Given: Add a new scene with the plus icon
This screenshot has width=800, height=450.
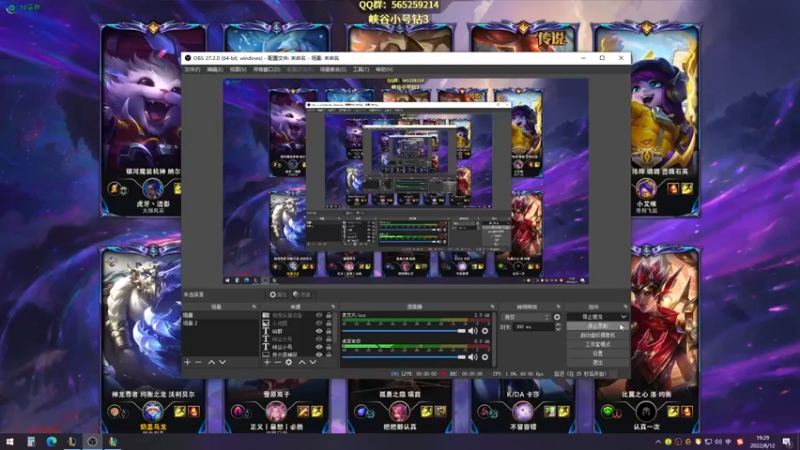Looking at the screenshot, I should (x=187, y=362).
